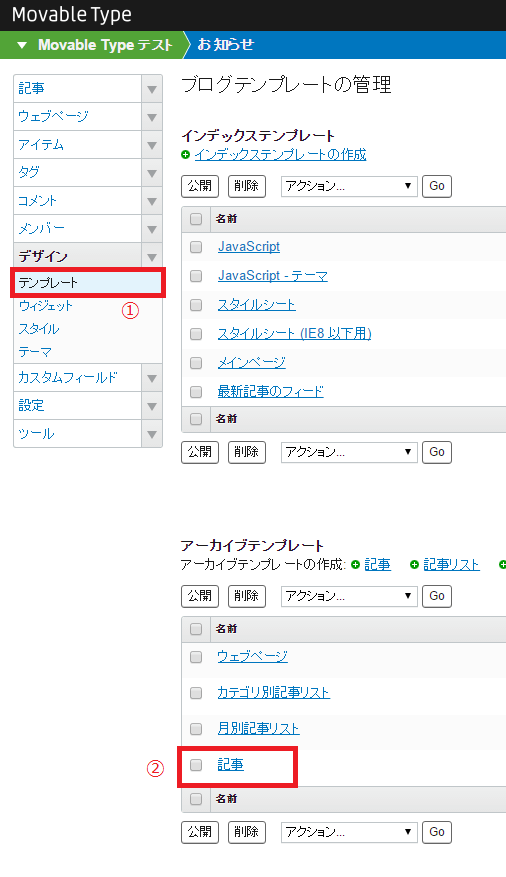Screen dimensions: 506x877
Task: Expand the コメント sidebar menu arrow
Action: click(152, 201)
